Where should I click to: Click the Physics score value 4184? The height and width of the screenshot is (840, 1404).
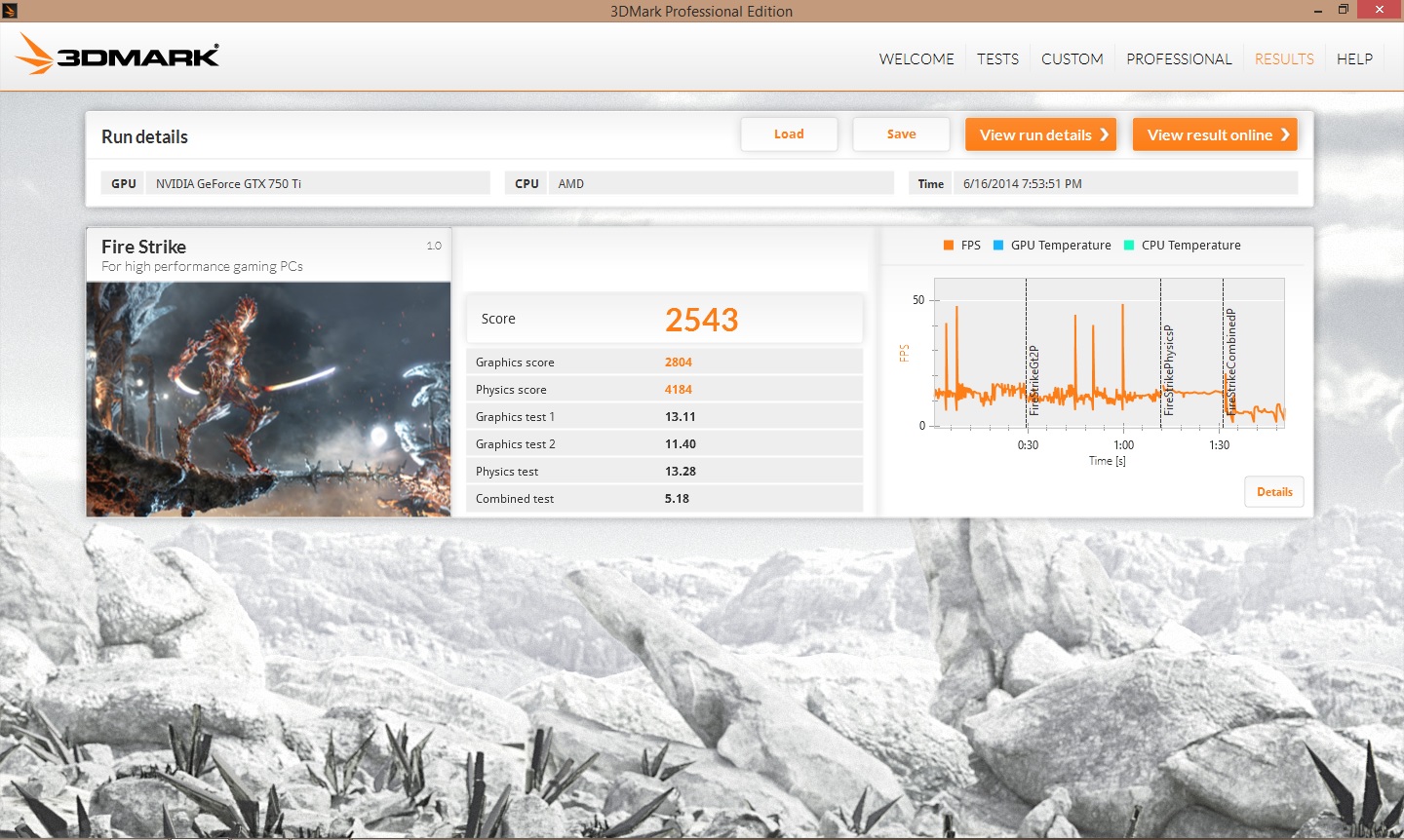[x=679, y=390]
